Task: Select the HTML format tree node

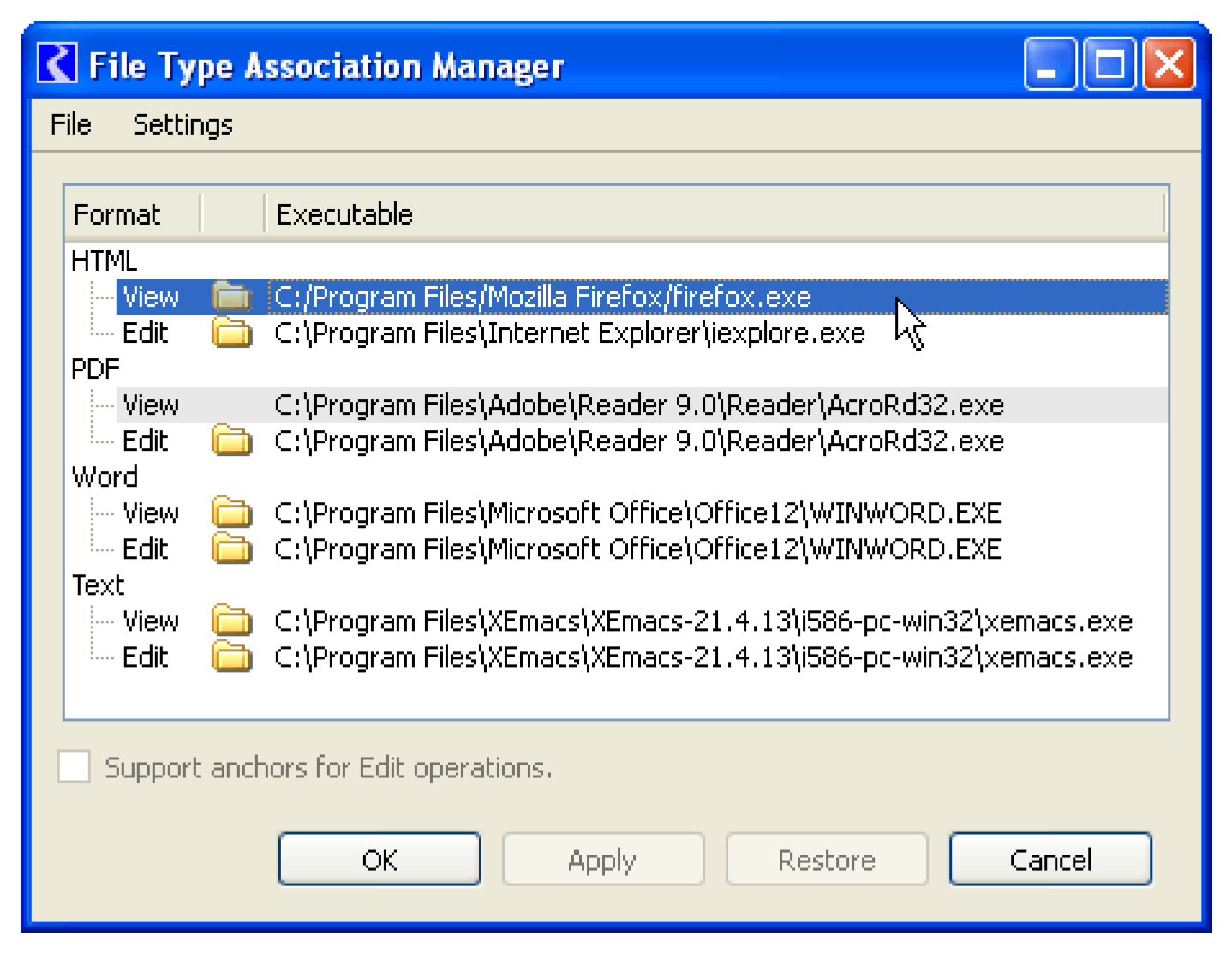Action: (x=104, y=261)
